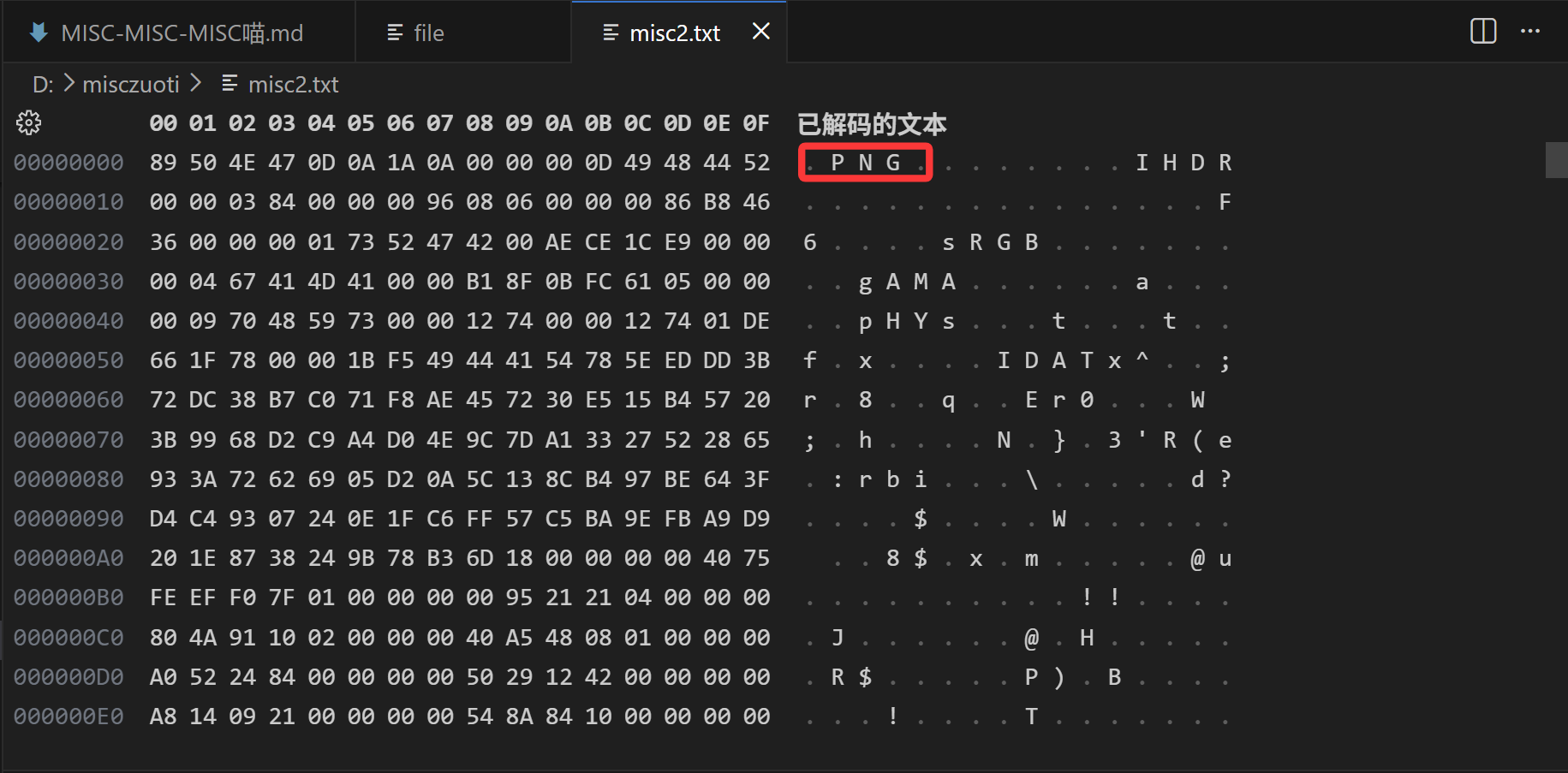The width and height of the screenshot is (1568, 773).
Task: Select row offset 00000050
Action: [69, 360]
